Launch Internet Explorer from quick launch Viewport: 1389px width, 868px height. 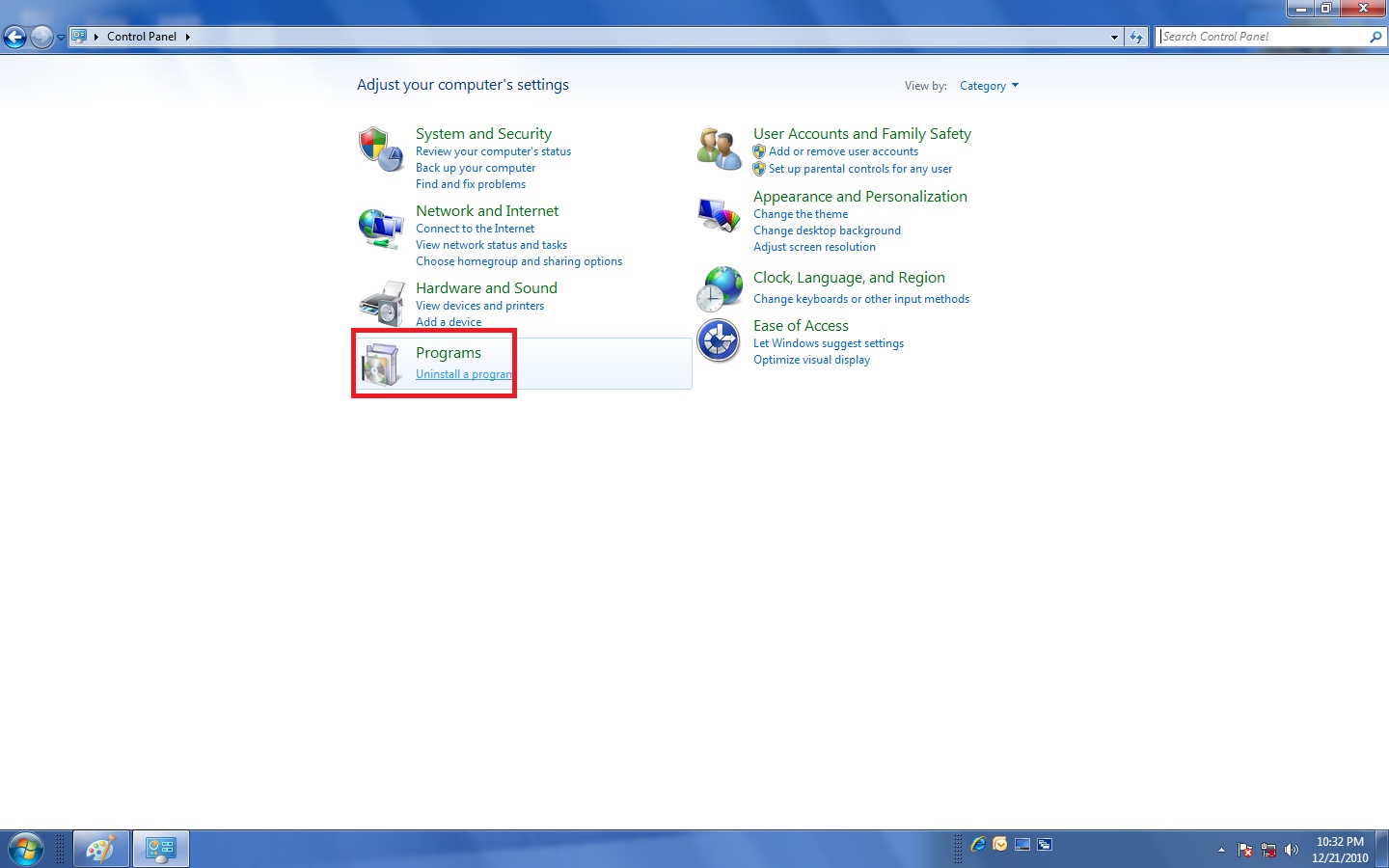[x=978, y=844]
